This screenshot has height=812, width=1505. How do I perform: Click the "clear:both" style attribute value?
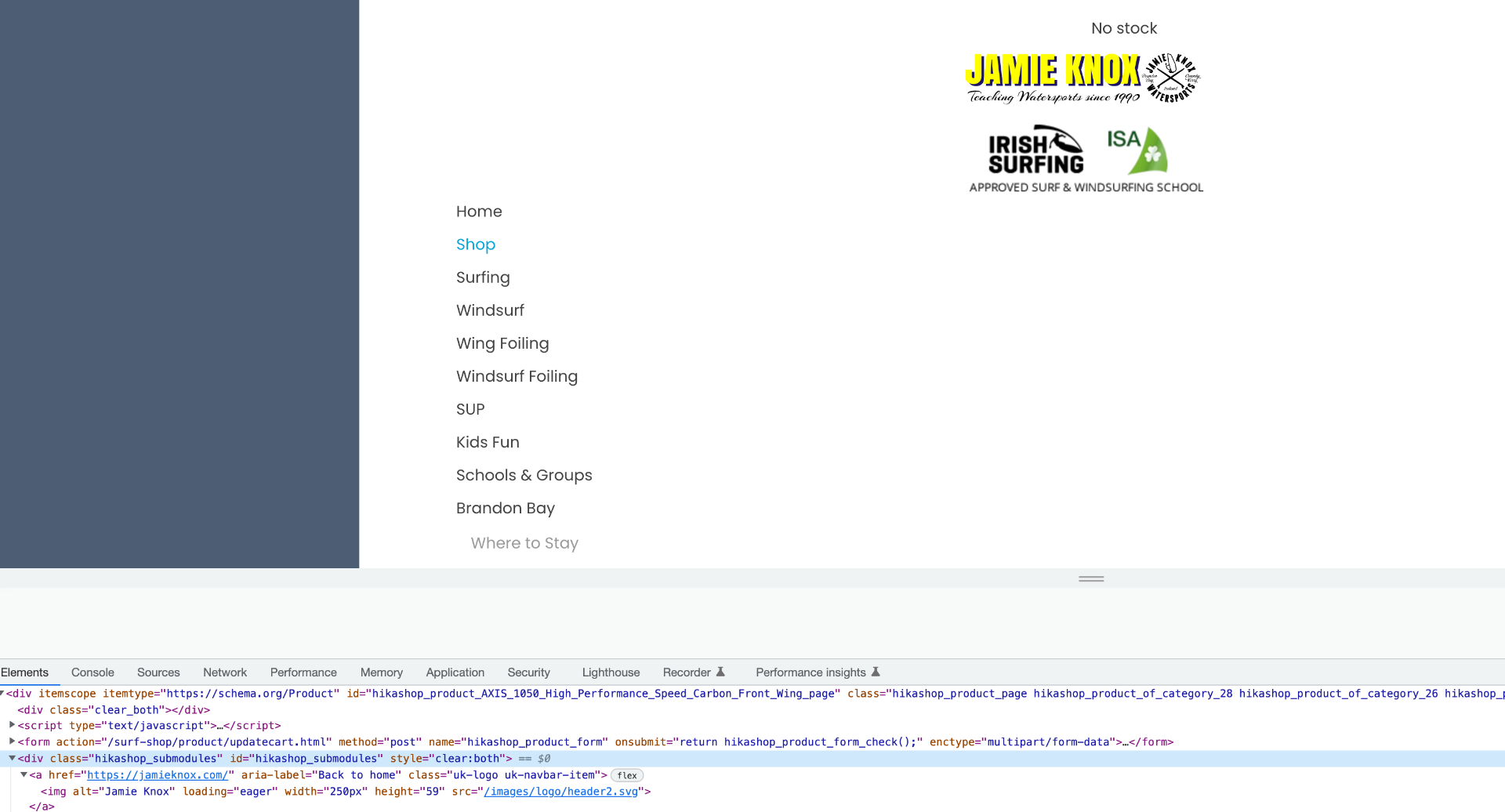click(x=468, y=759)
